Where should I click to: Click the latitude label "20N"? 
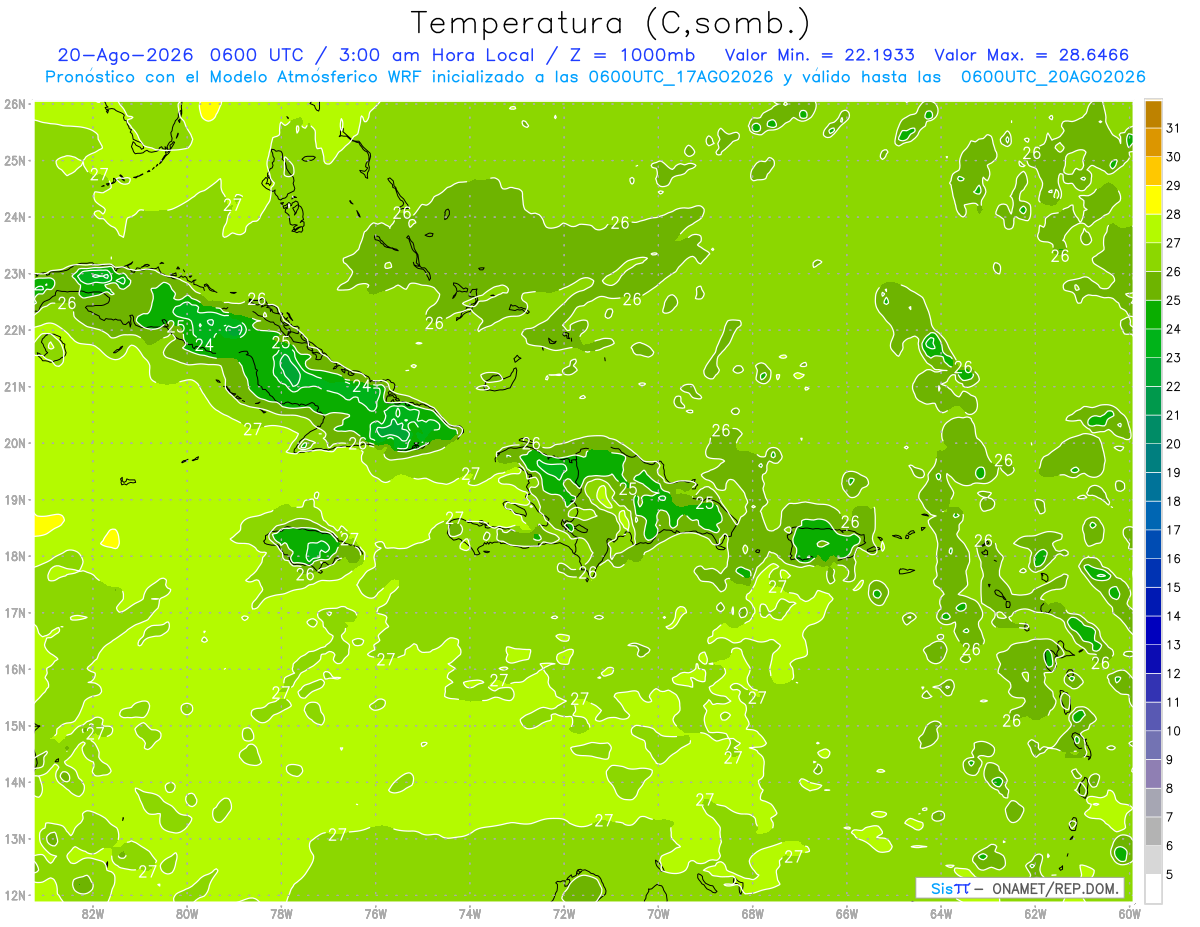coord(15,443)
